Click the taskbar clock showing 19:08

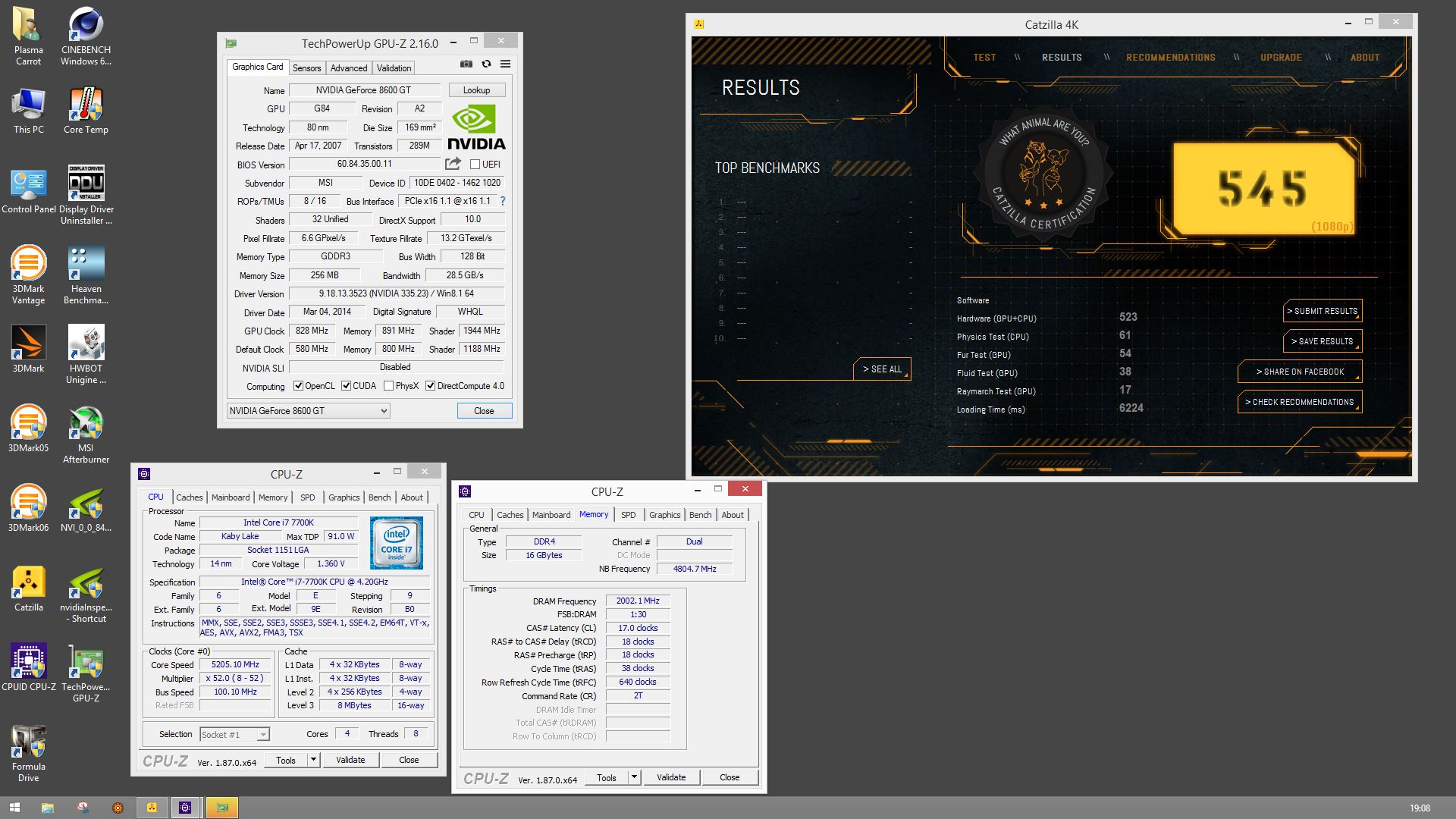(x=1420, y=808)
